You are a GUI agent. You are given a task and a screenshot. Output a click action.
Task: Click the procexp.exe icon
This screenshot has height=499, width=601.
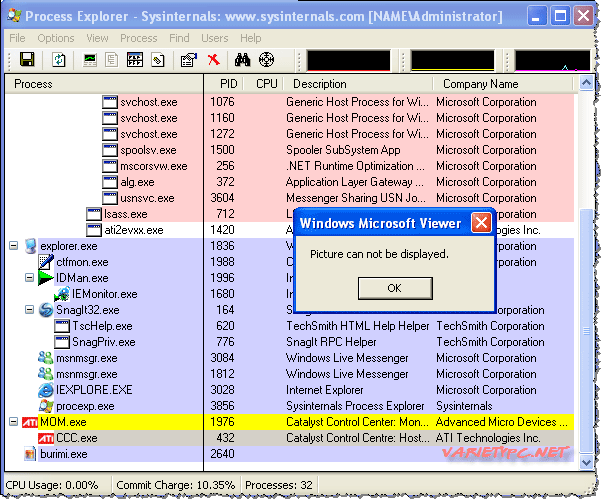[x=46, y=406]
